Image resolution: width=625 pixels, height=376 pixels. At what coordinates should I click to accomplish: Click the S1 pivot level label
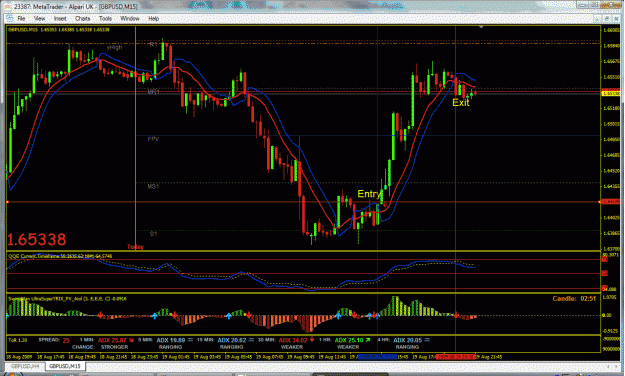coord(153,234)
